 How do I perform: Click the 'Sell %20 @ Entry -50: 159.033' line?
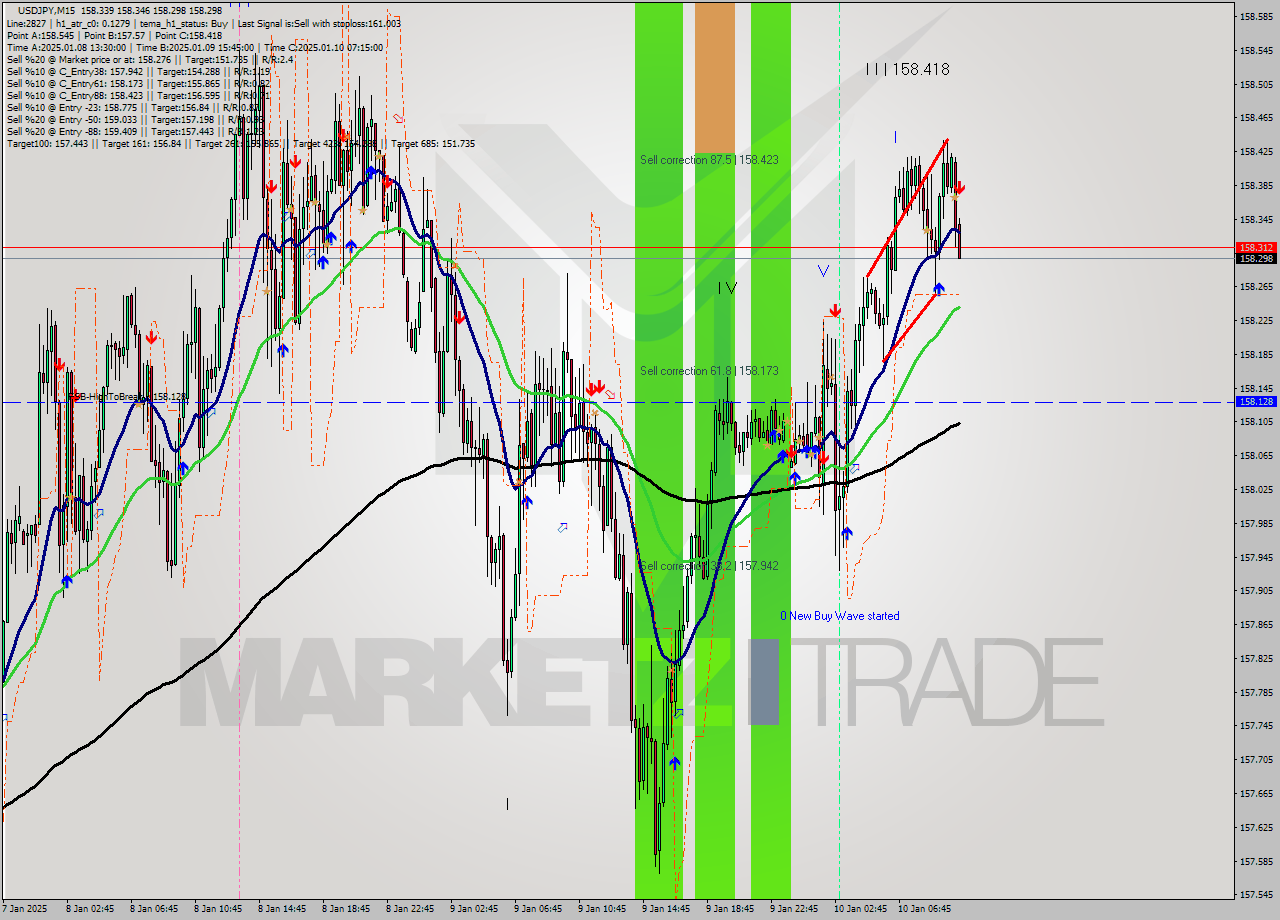click(x=135, y=119)
